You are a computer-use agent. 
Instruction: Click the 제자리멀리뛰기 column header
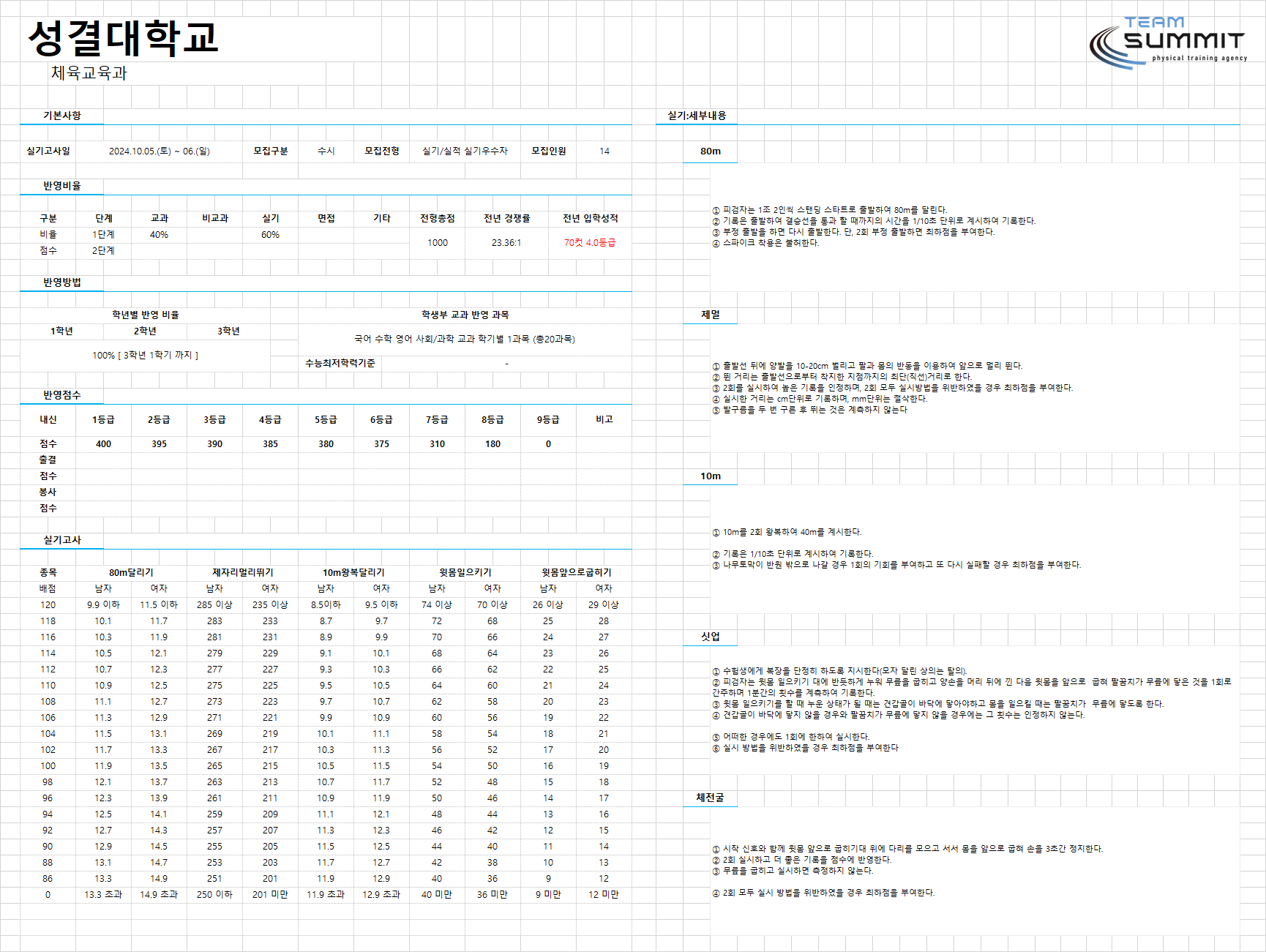(242, 572)
